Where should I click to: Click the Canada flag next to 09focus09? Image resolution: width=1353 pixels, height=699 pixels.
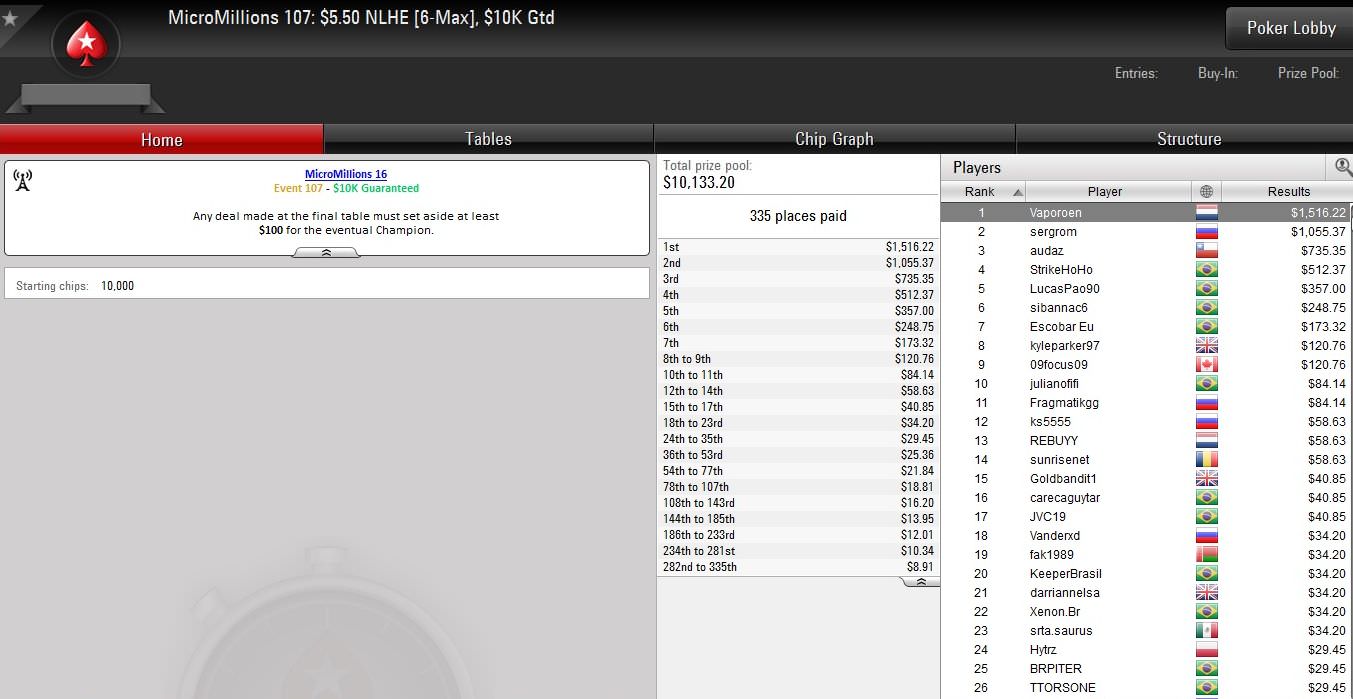point(1206,365)
